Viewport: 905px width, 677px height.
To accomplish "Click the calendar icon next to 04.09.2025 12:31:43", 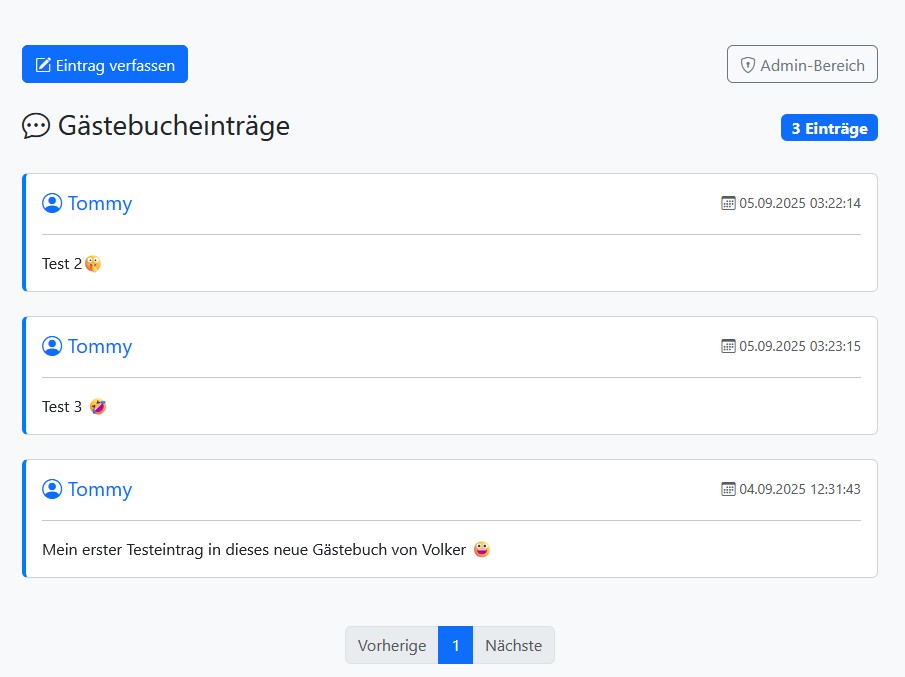I will (x=728, y=489).
